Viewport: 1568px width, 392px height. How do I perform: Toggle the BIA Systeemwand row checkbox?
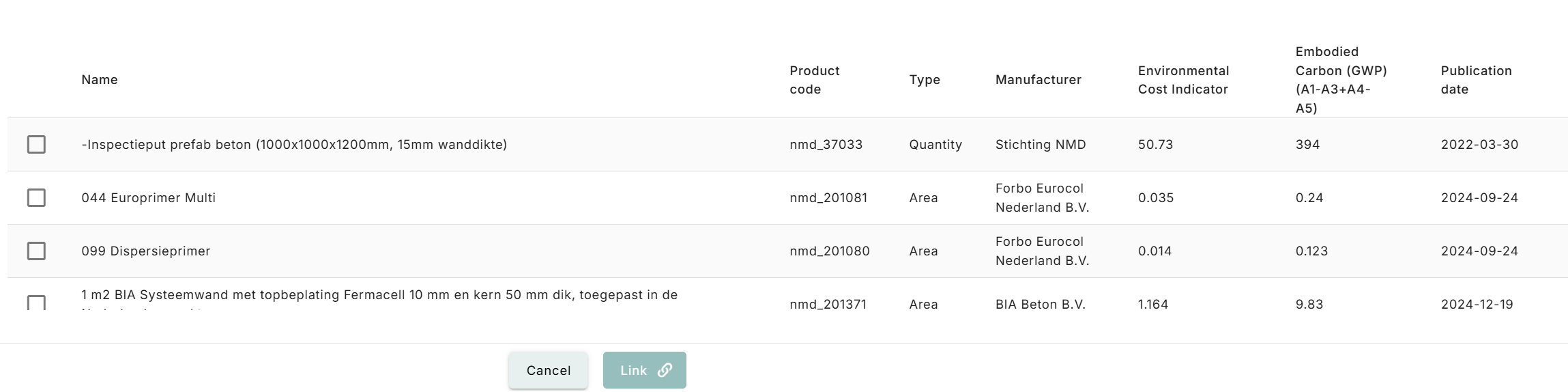click(36, 303)
